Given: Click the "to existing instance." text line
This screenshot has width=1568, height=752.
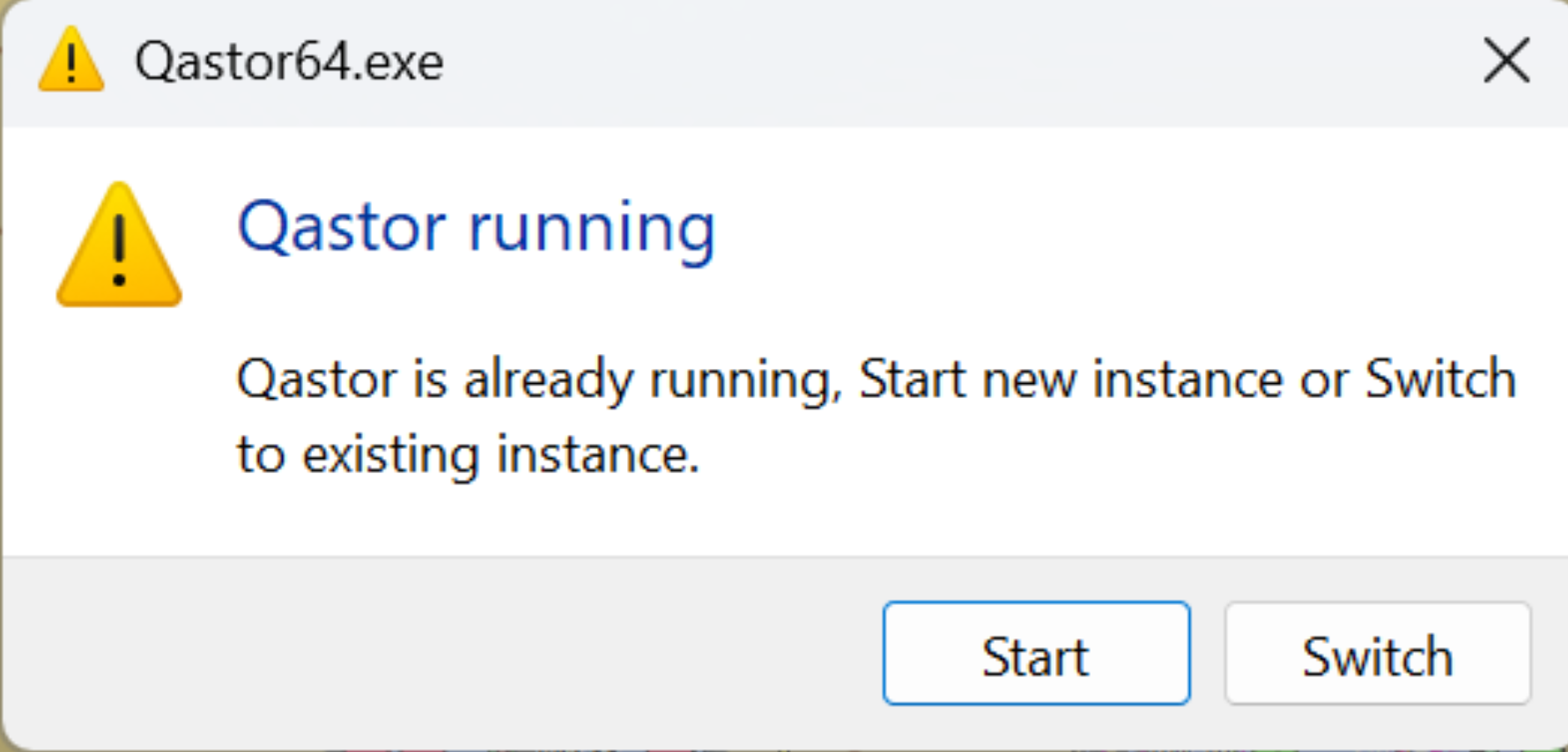Looking at the screenshot, I should click(x=468, y=454).
